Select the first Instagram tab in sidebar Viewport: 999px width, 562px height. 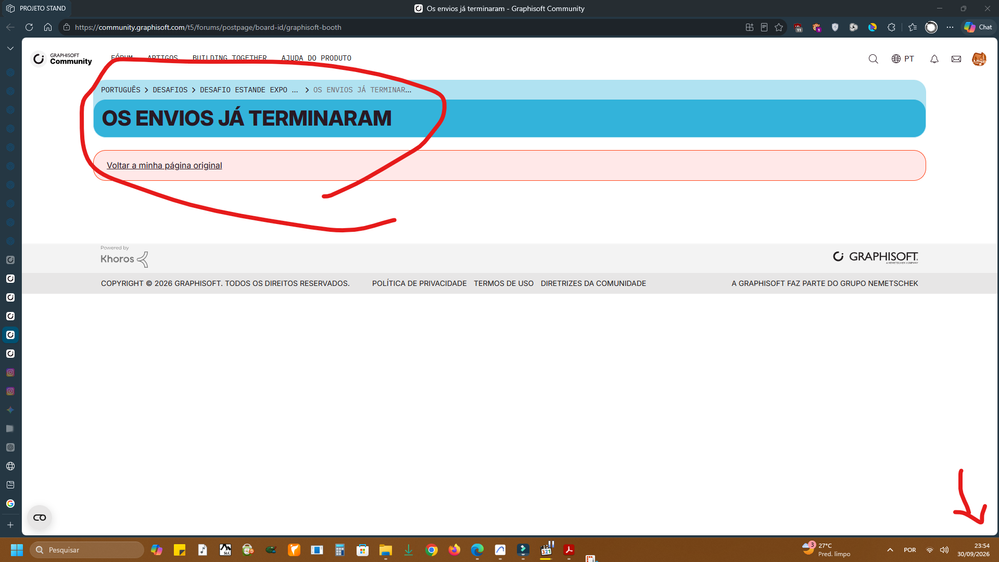(10, 372)
